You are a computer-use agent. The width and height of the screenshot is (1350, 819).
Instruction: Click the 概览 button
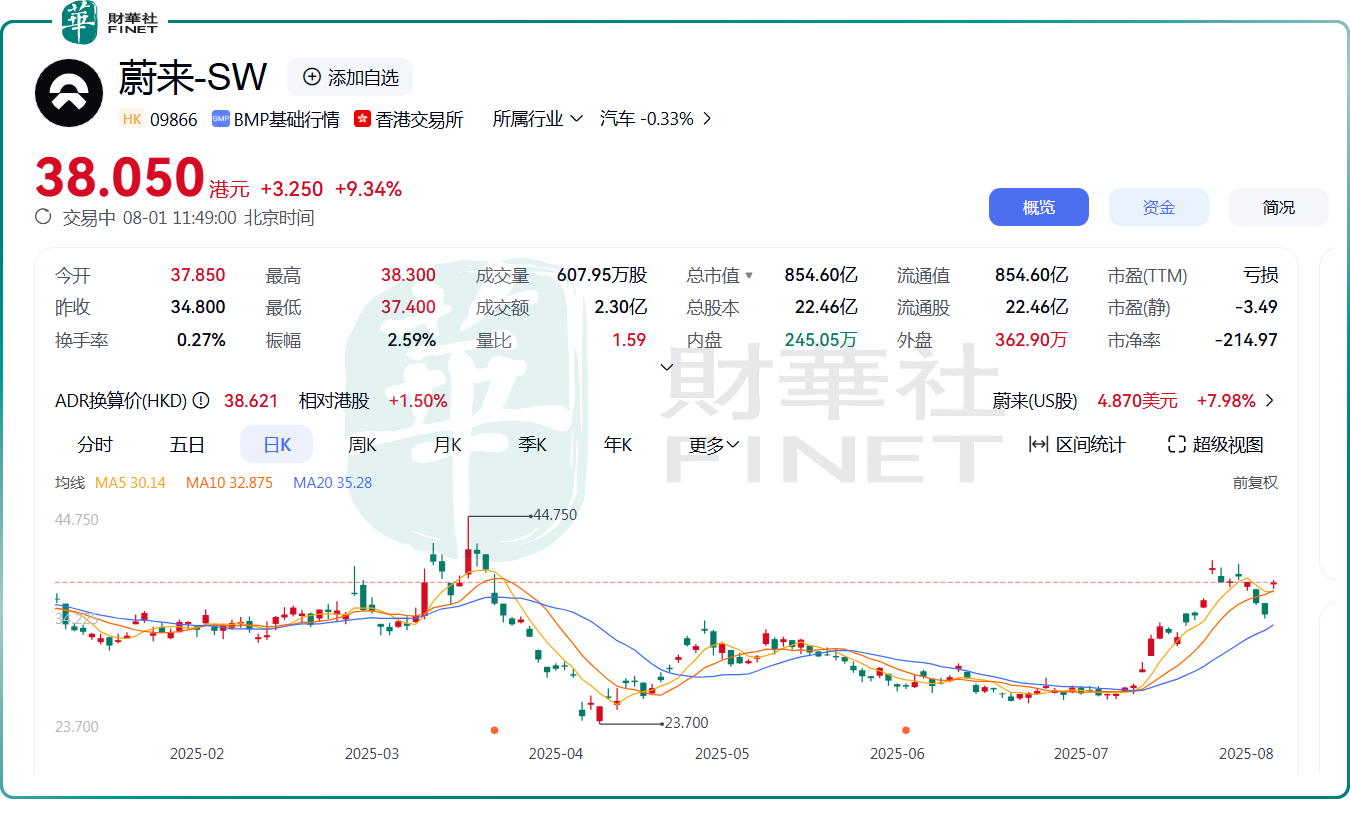pyautogui.click(x=1038, y=207)
